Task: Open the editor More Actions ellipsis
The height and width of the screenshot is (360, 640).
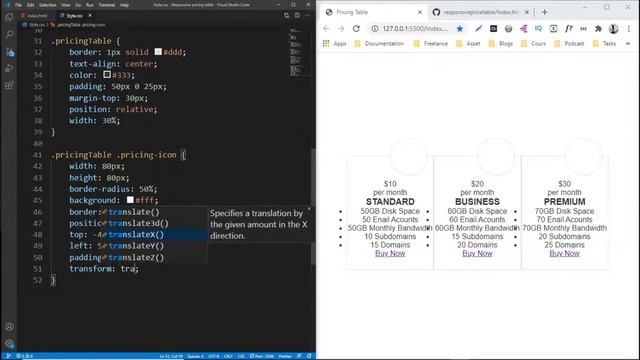Action: coord(307,16)
